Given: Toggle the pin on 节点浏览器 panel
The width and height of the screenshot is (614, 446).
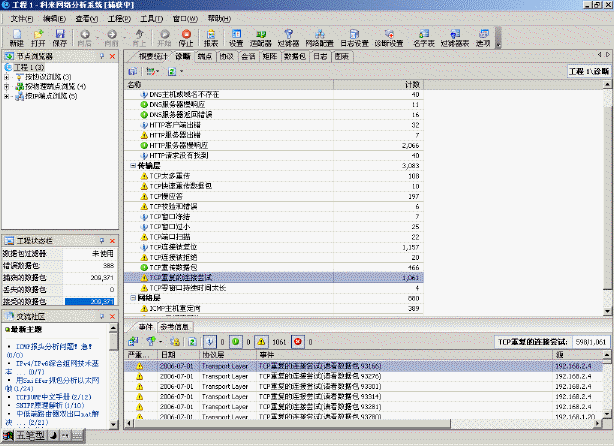Looking at the screenshot, I should 102,56.
